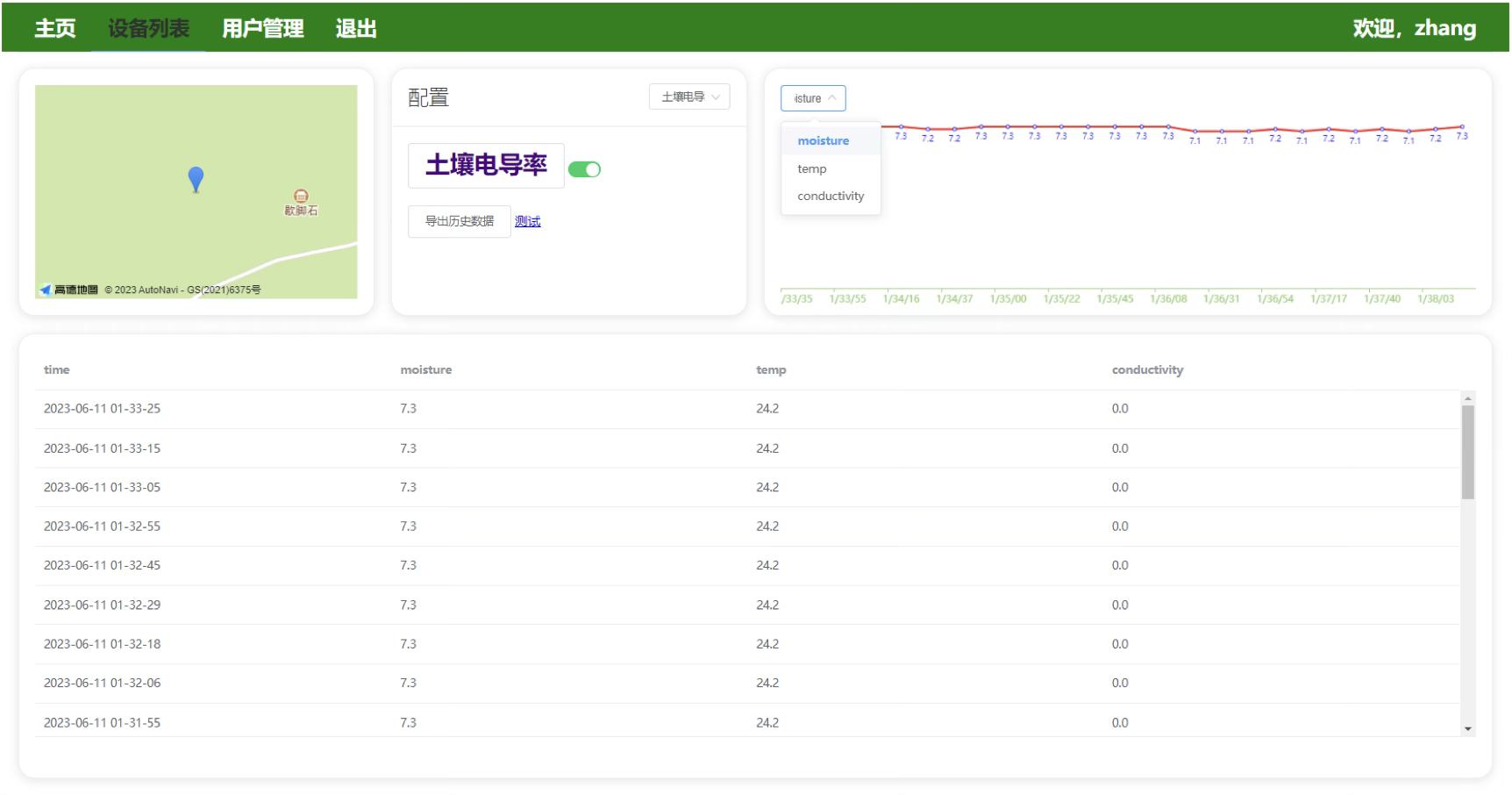Click the 歇脚石 landmark icon on map

click(x=301, y=196)
